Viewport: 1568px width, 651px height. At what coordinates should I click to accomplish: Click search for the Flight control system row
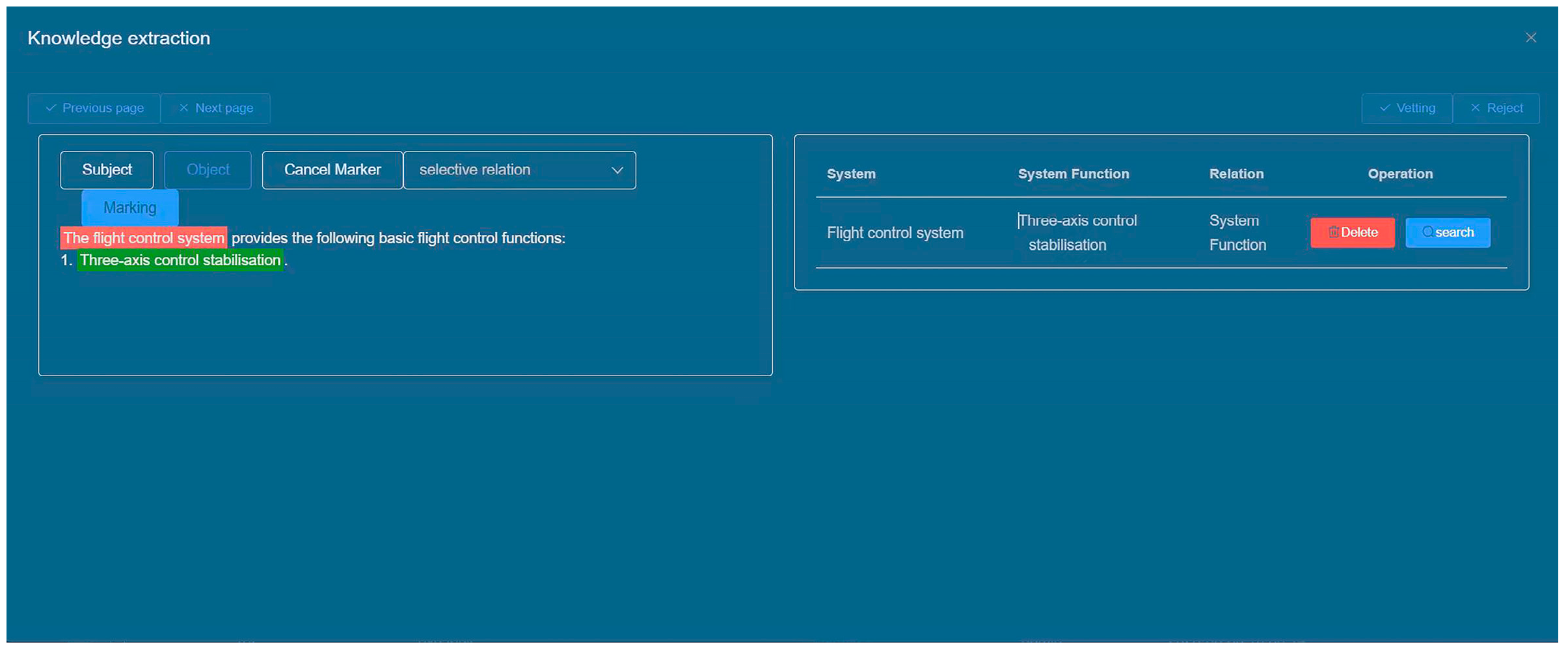[1448, 232]
